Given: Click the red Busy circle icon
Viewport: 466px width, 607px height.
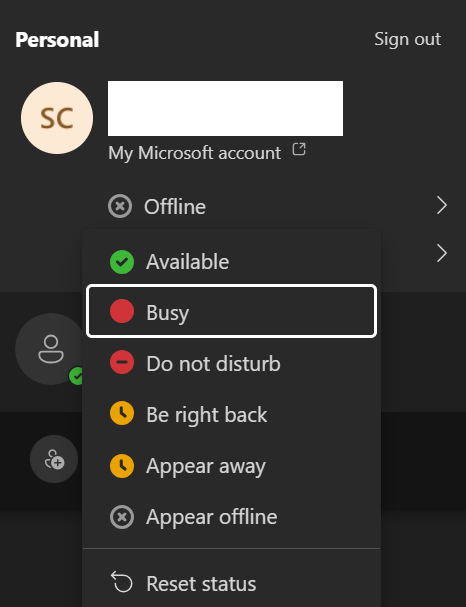Looking at the screenshot, I should tap(122, 311).
